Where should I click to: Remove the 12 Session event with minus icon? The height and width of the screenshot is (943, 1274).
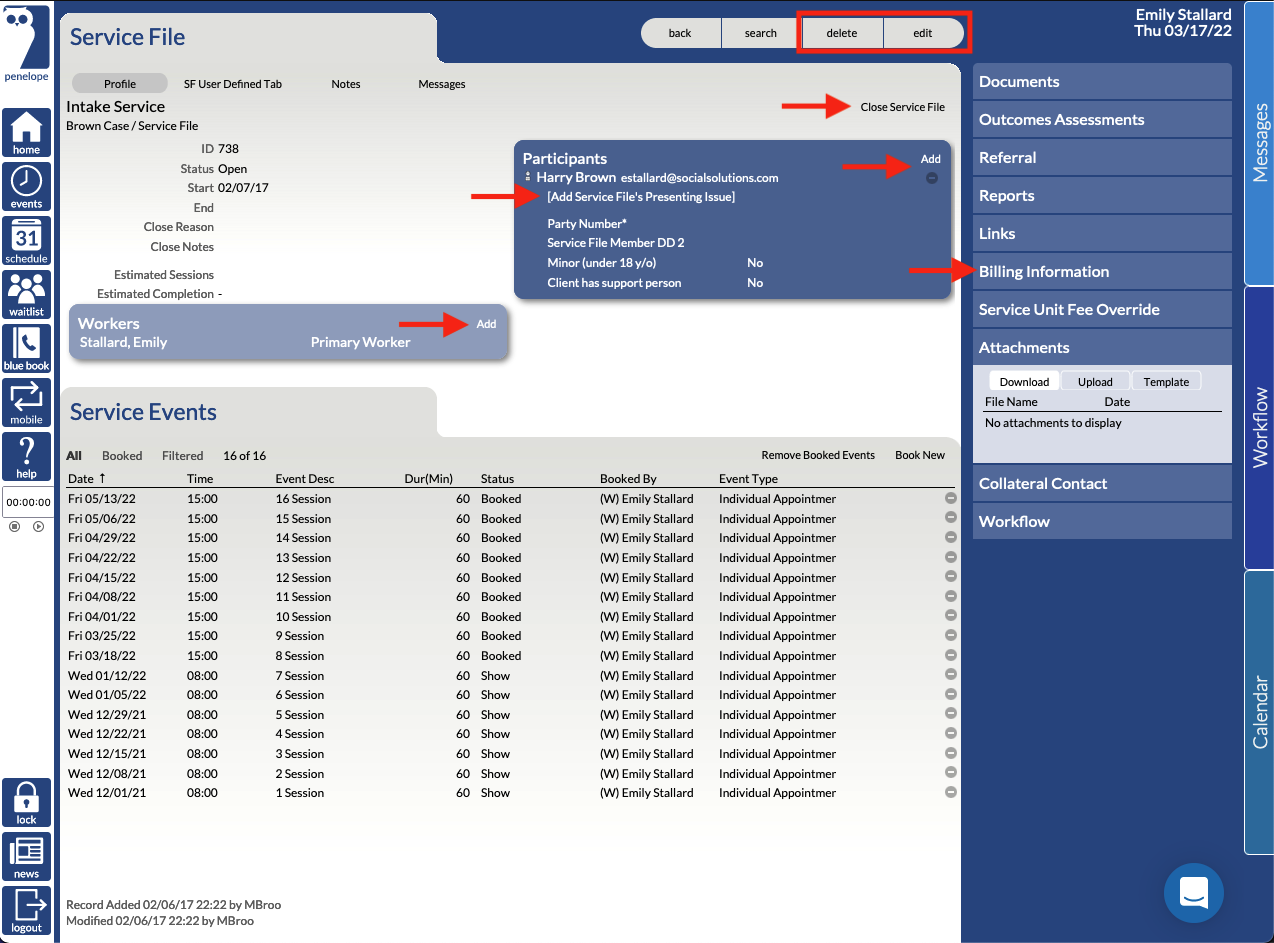[951, 577]
